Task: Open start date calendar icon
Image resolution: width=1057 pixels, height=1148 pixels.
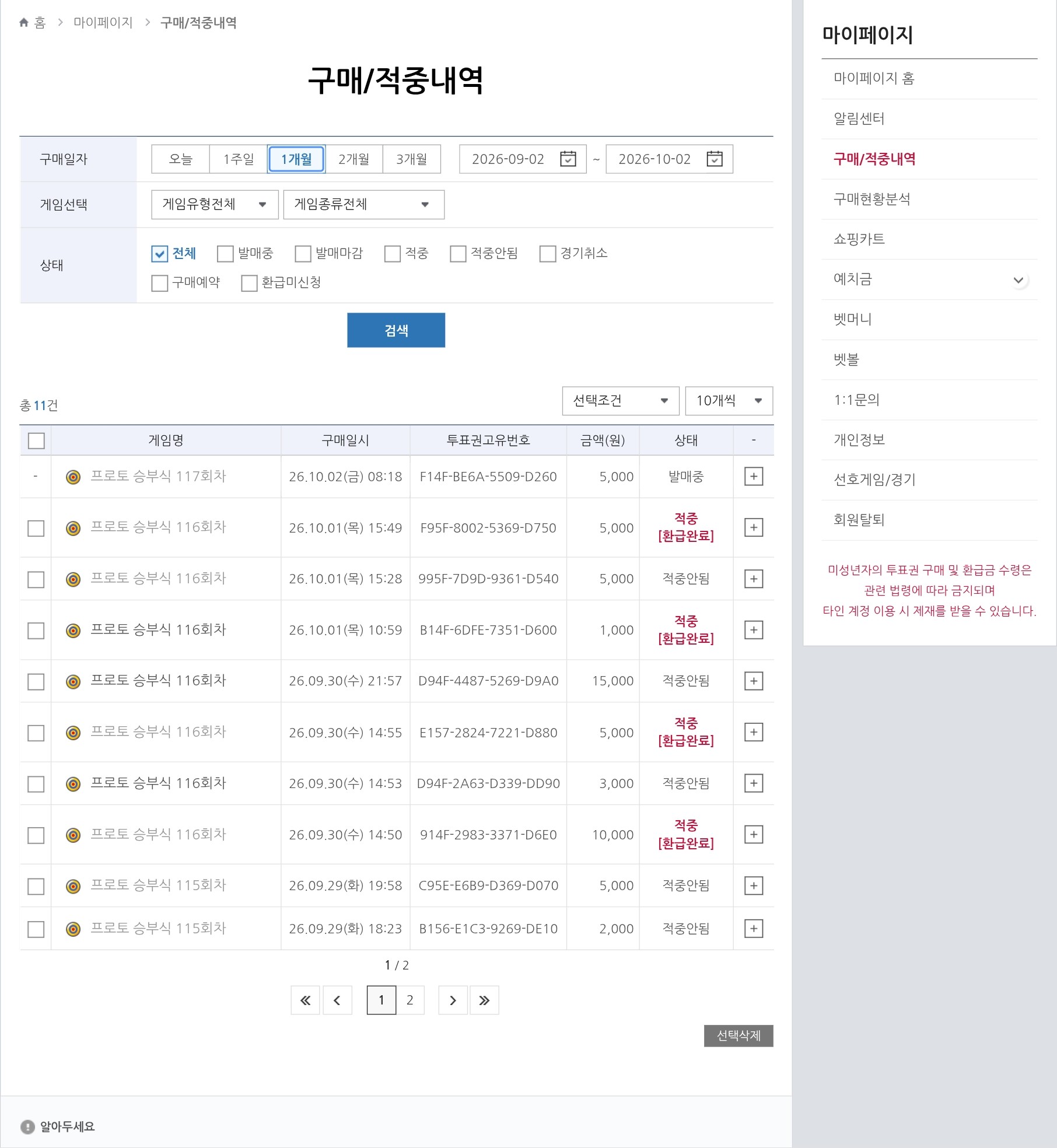Action: pyautogui.click(x=568, y=159)
